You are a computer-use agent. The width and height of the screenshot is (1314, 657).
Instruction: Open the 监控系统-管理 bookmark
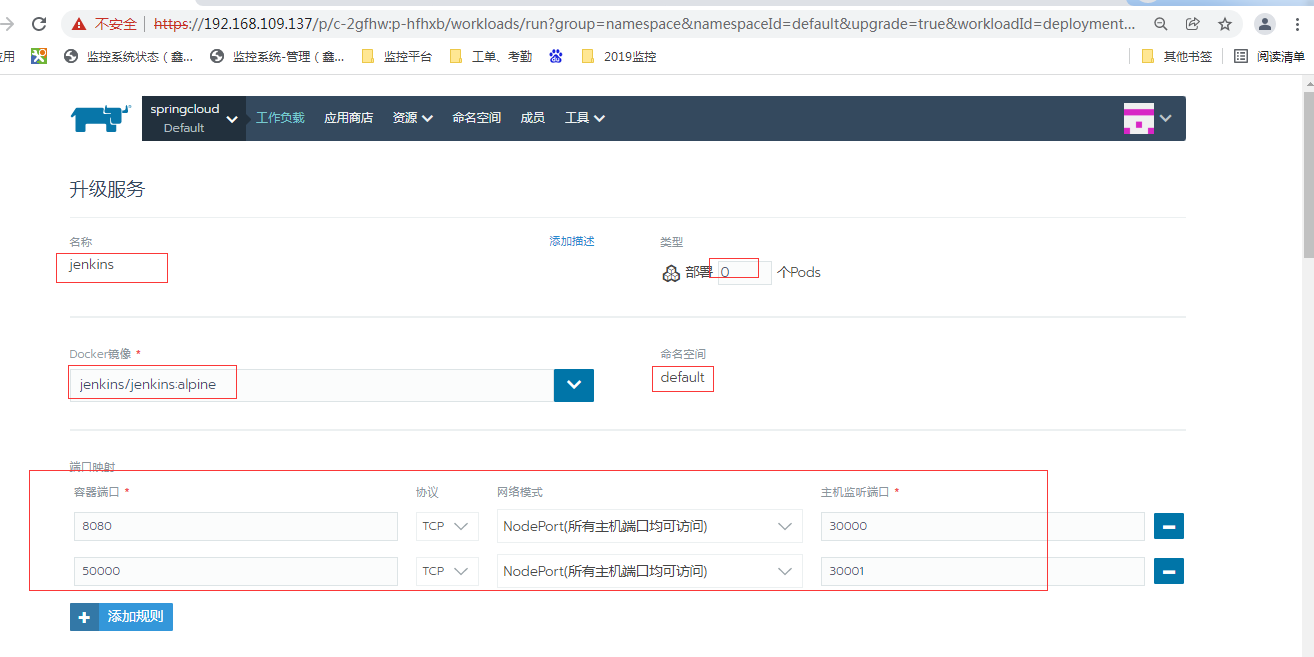[277, 57]
